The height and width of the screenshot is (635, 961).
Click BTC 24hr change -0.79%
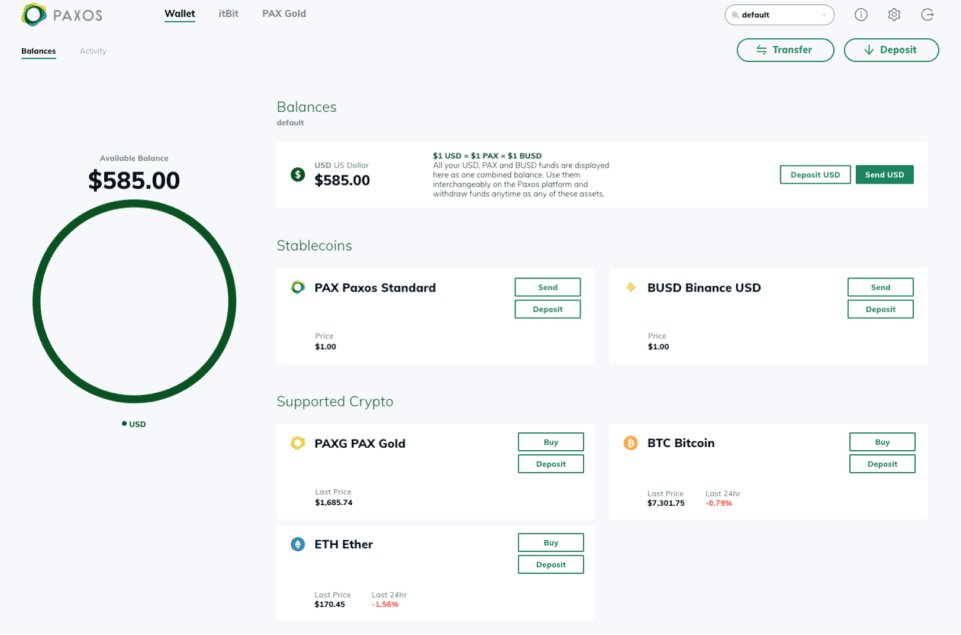718,503
